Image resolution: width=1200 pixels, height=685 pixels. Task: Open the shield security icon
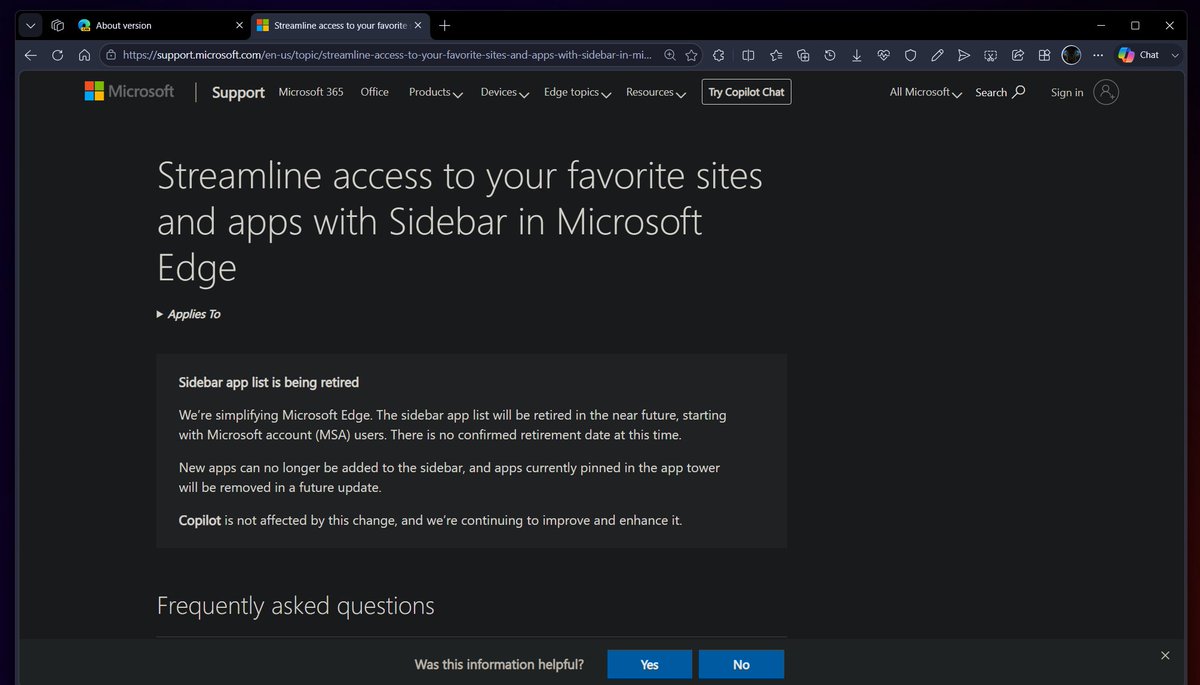(910, 55)
